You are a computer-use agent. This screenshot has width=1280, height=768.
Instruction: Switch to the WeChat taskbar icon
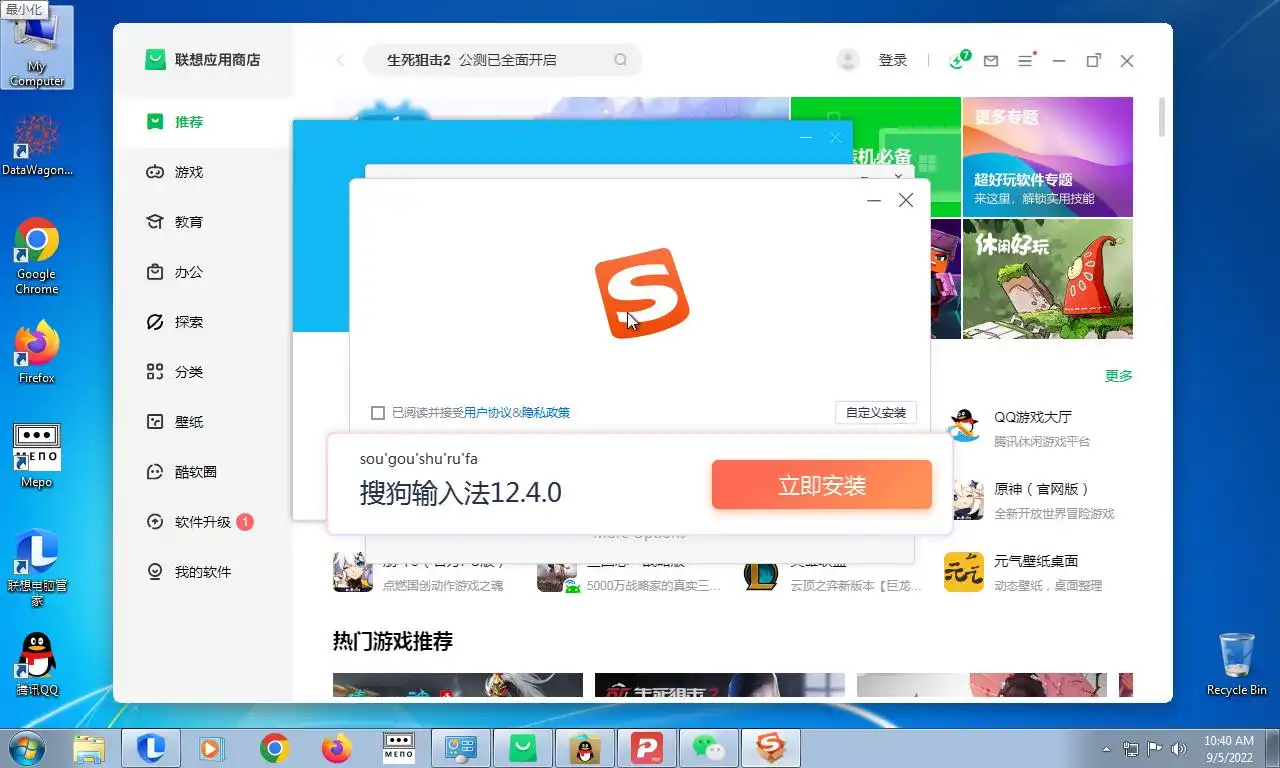pyautogui.click(x=708, y=748)
